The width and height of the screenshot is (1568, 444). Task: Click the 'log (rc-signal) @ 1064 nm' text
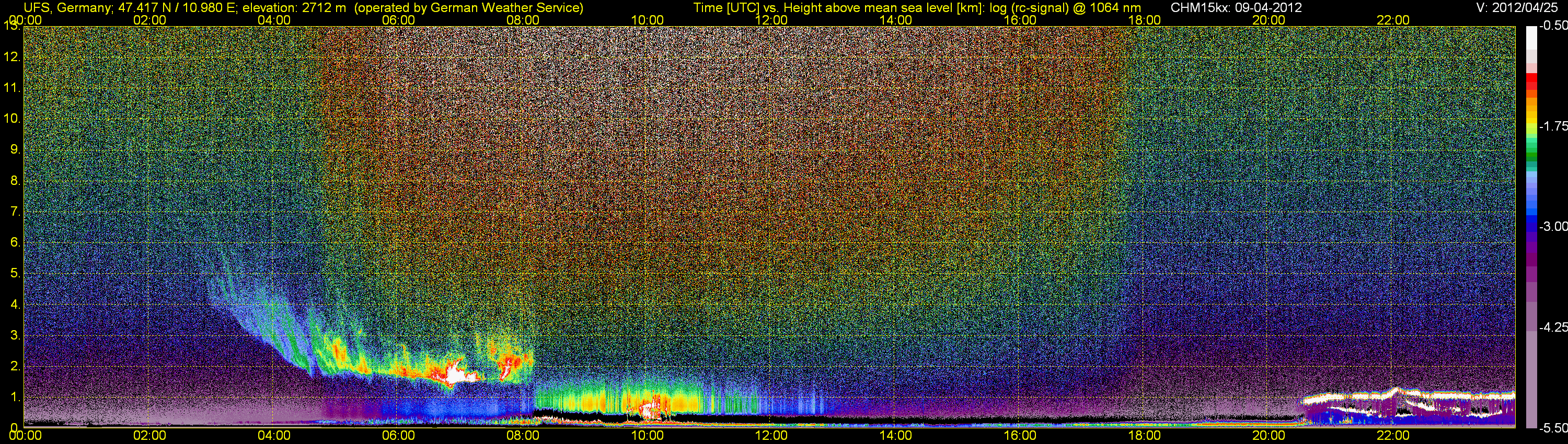click(1066, 8)
